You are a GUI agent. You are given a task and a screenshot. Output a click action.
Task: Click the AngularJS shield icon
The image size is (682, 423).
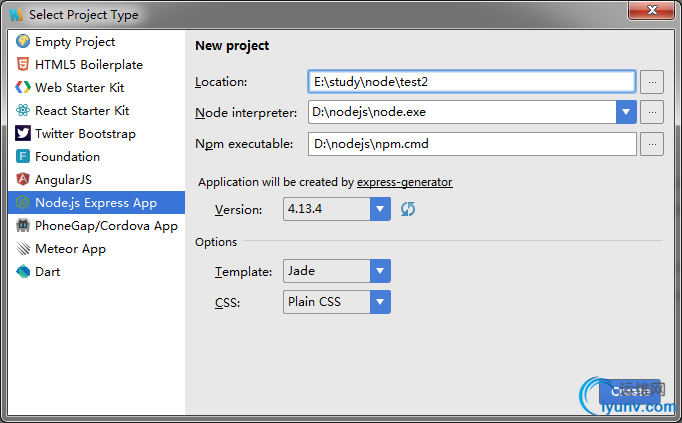23,180
